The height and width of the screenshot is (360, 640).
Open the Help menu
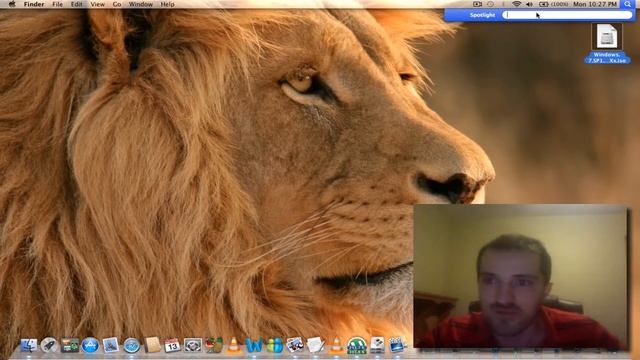(167, 4)
